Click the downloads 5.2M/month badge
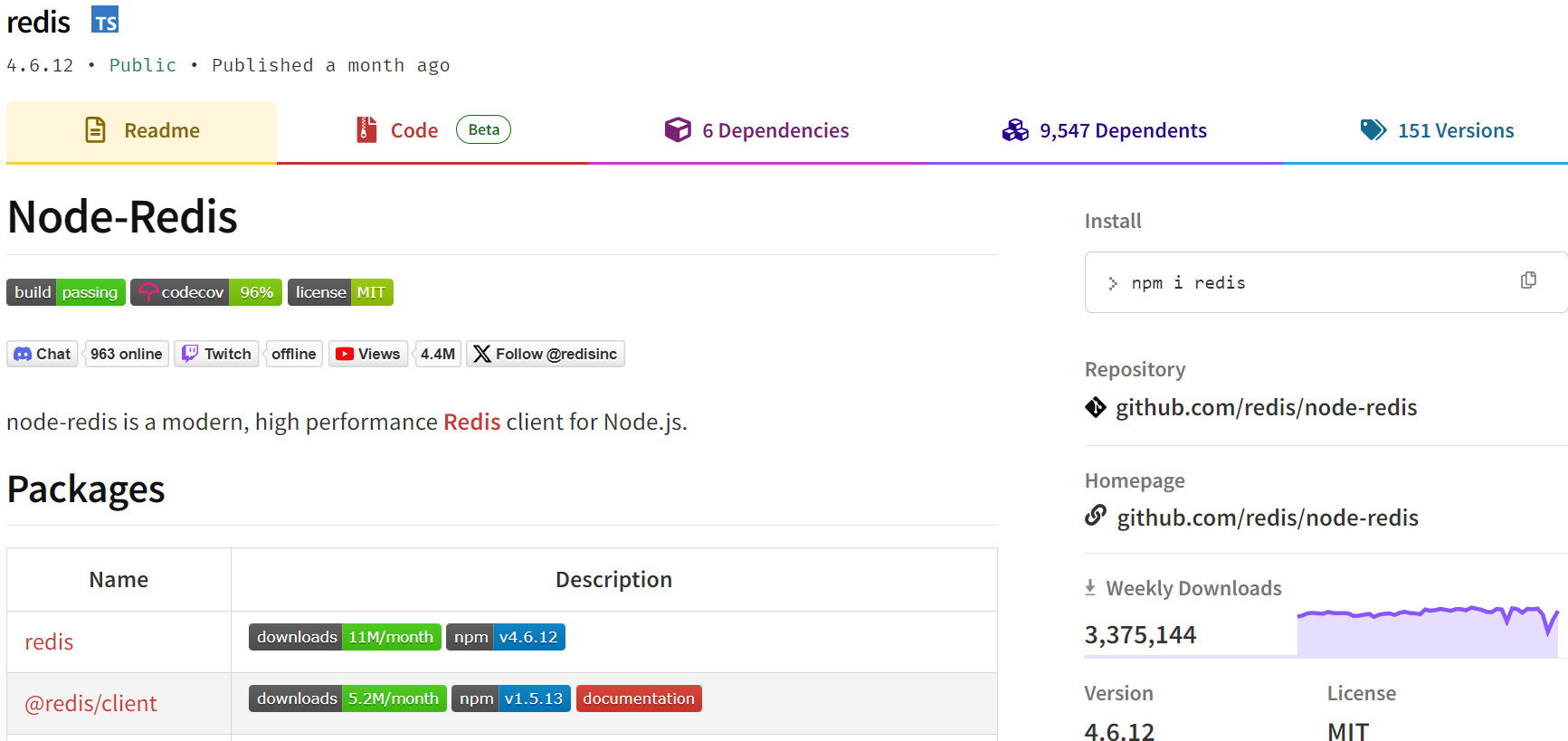The width and height of the screenshot is (1568, 741). [x=347, y=698]
